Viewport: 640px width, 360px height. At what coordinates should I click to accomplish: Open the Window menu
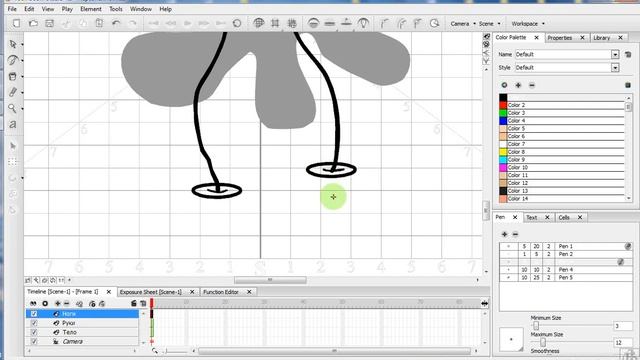[140, 9]
